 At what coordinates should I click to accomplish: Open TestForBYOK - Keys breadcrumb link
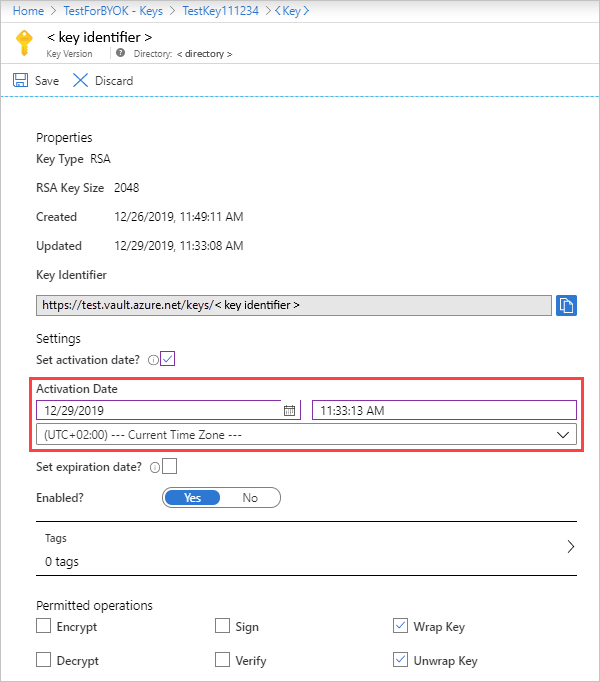click(112, 11)
